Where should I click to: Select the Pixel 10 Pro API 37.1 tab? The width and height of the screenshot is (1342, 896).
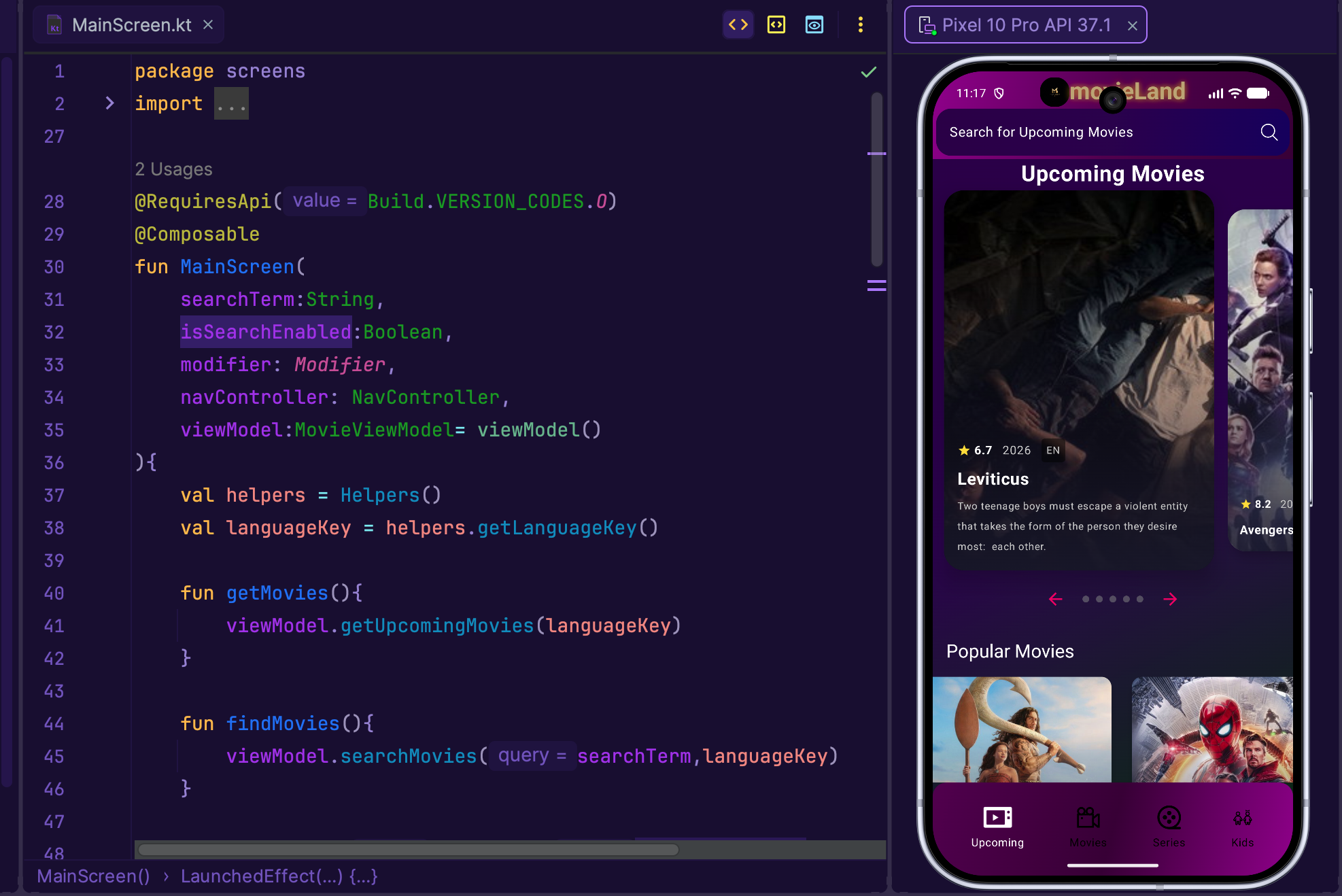(x=1025, y=25)
